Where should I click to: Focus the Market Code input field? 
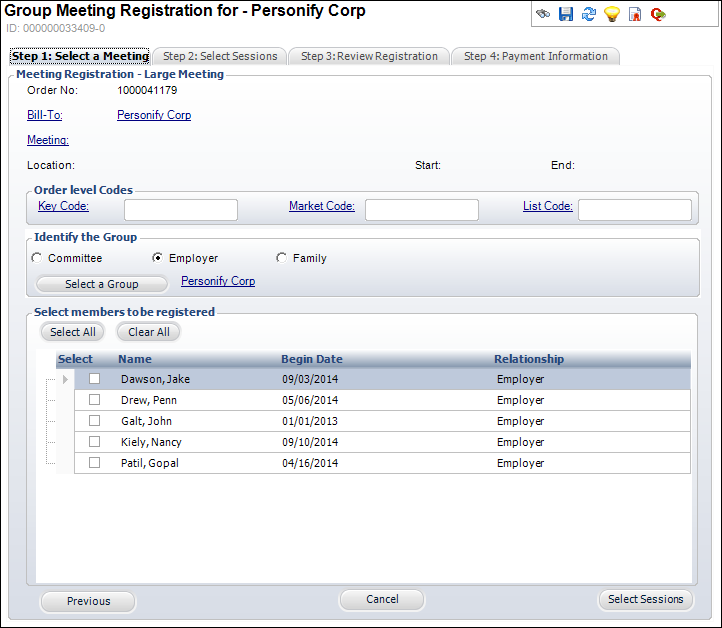(422, 210)
